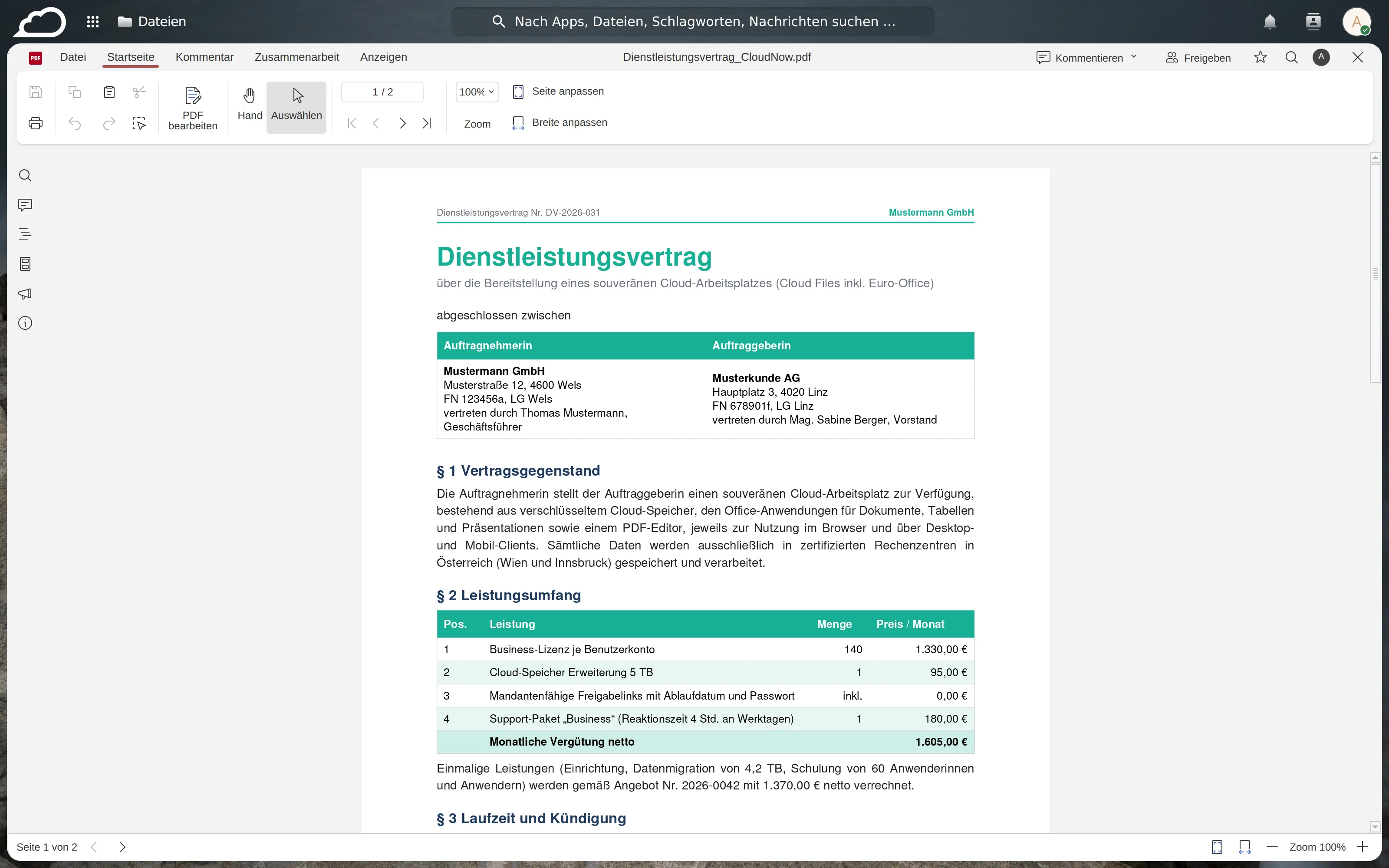1389x868 pixels.
Task: Open comments panel in left sidebar
Action: click(25, 205)
